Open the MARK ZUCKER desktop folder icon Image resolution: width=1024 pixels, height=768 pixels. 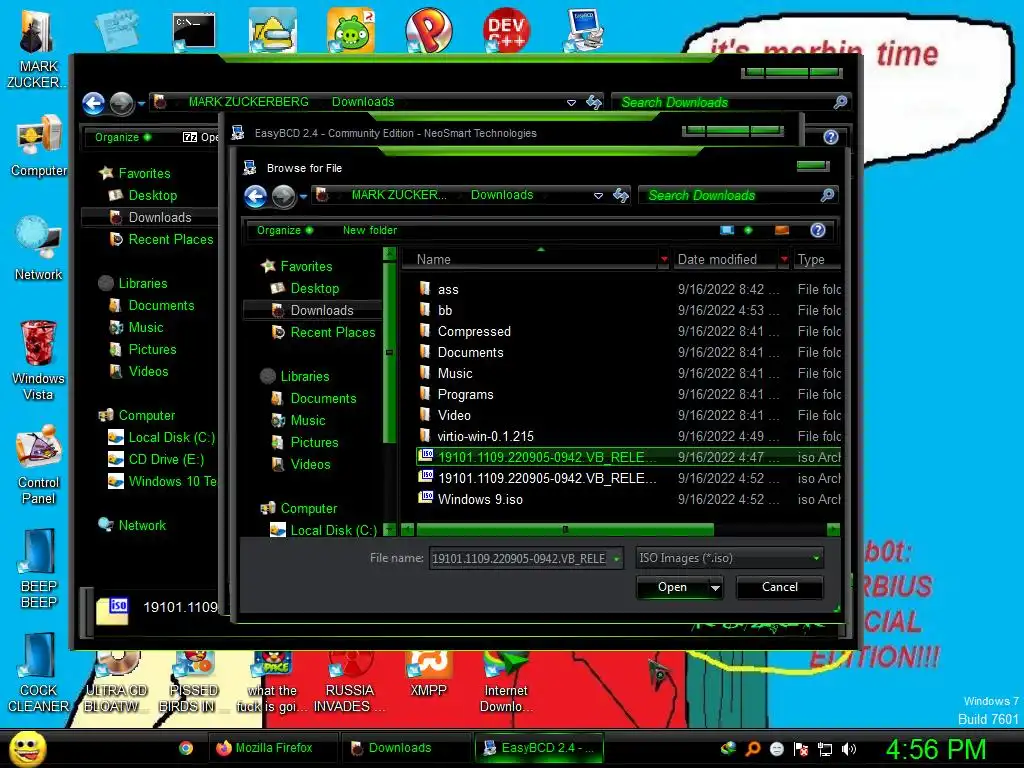39,50
